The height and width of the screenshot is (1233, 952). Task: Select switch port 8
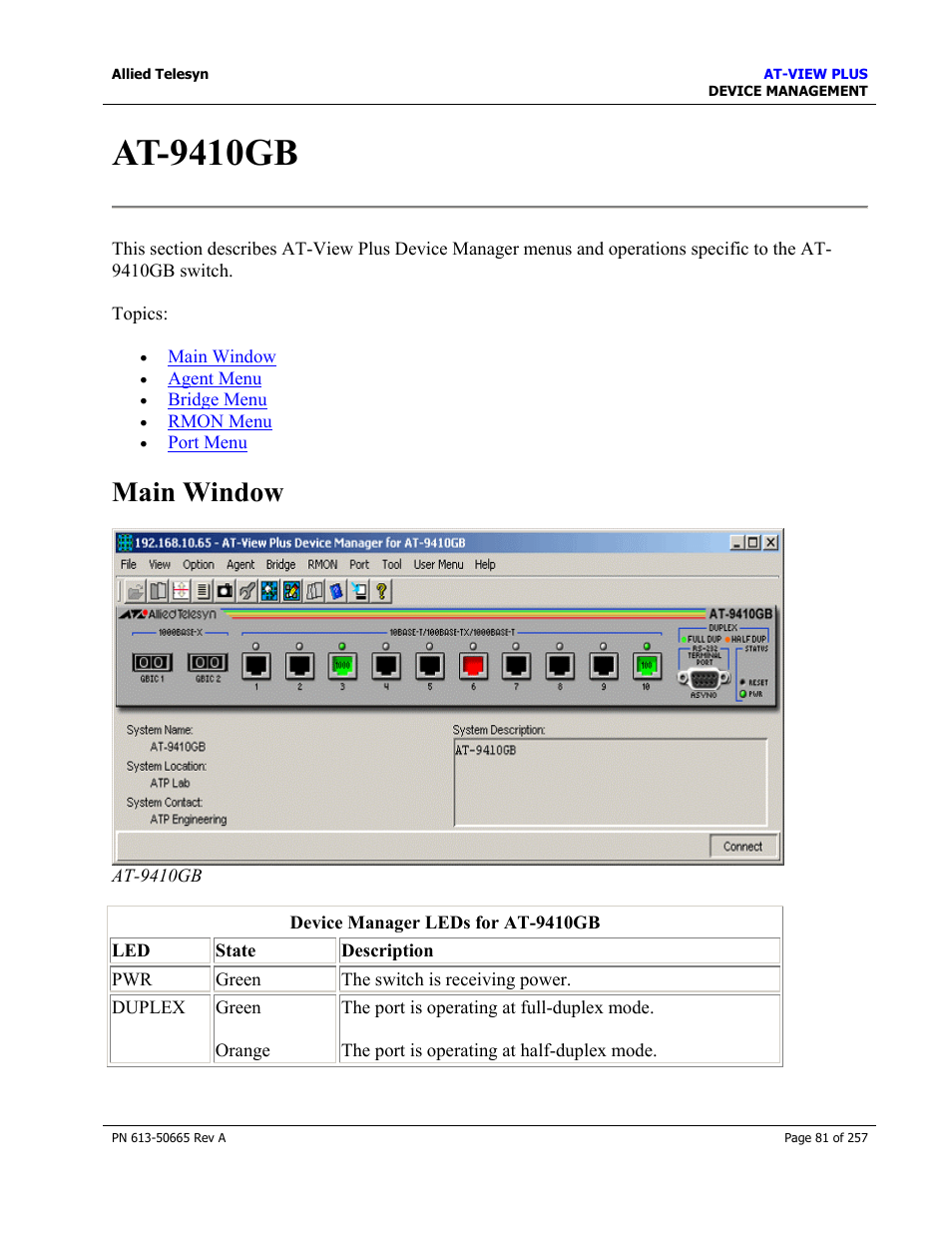pyautogui.click(x=560, y=666)
